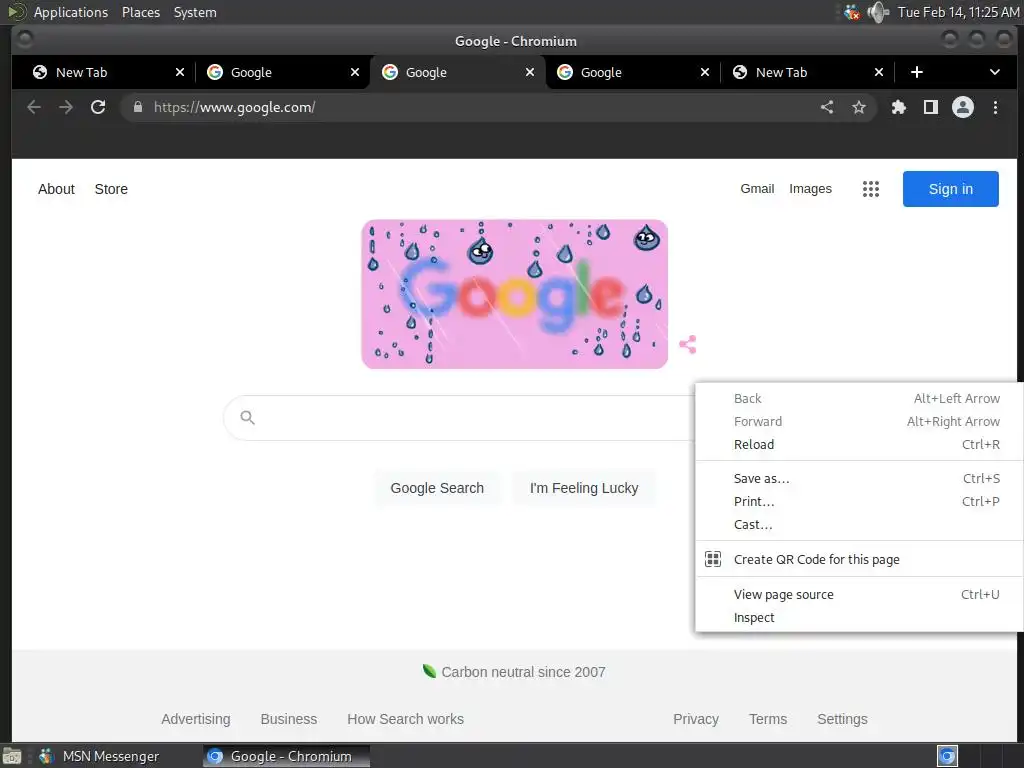Open the Terms footer link
Image resolution: width=1024 pixels, height=768 pixels.
[768, 719]
